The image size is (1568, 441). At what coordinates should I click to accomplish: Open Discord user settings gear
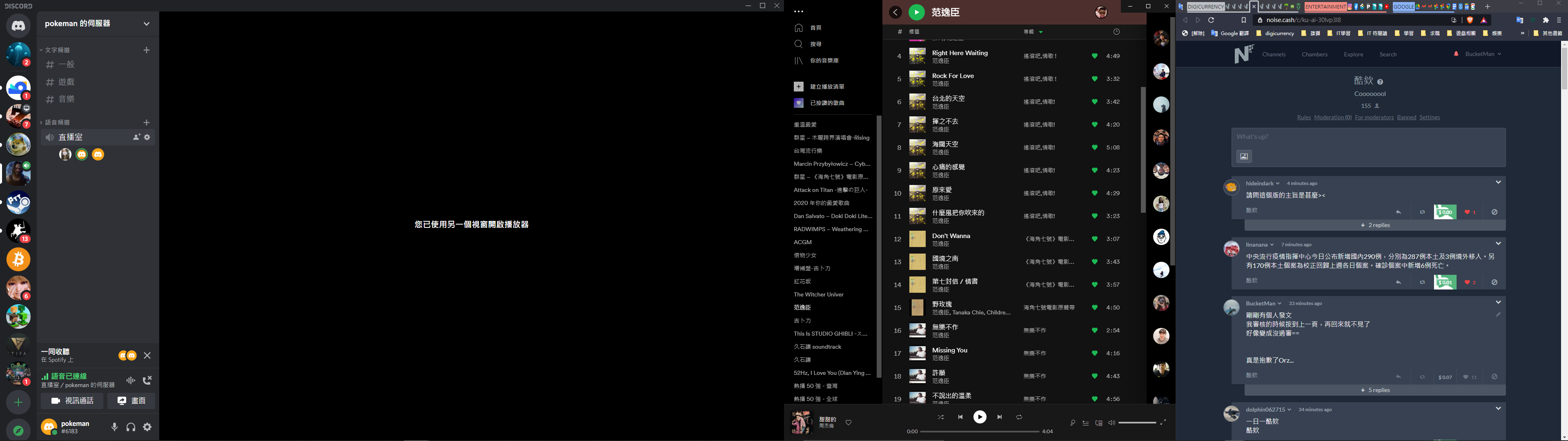click(x=147, y=427)
